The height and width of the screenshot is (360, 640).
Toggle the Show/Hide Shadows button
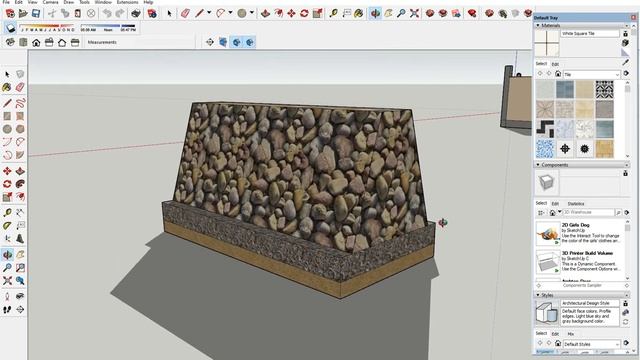point(10,28)
